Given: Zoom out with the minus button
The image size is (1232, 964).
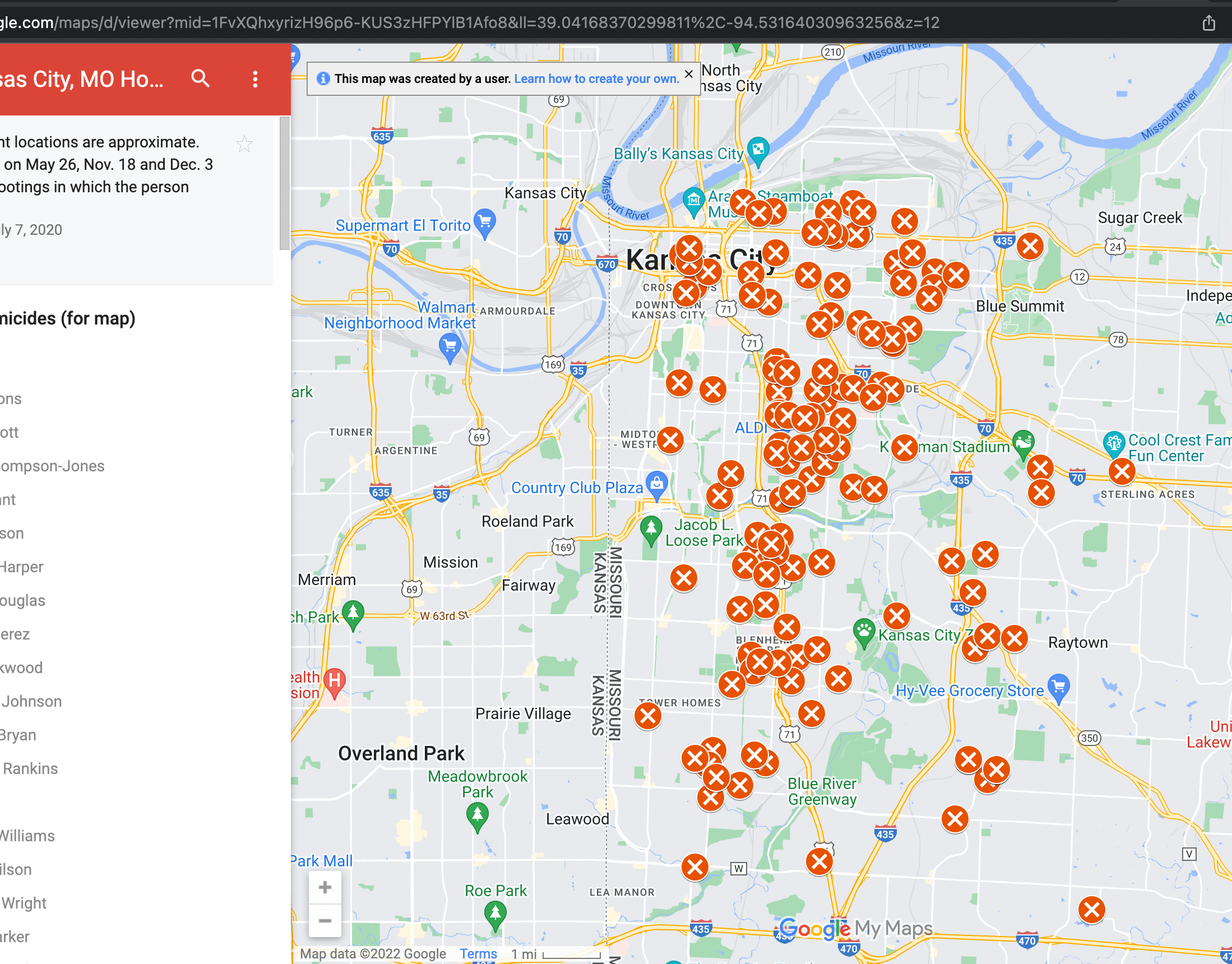Looking at the screenshot, I should point(325,920).
